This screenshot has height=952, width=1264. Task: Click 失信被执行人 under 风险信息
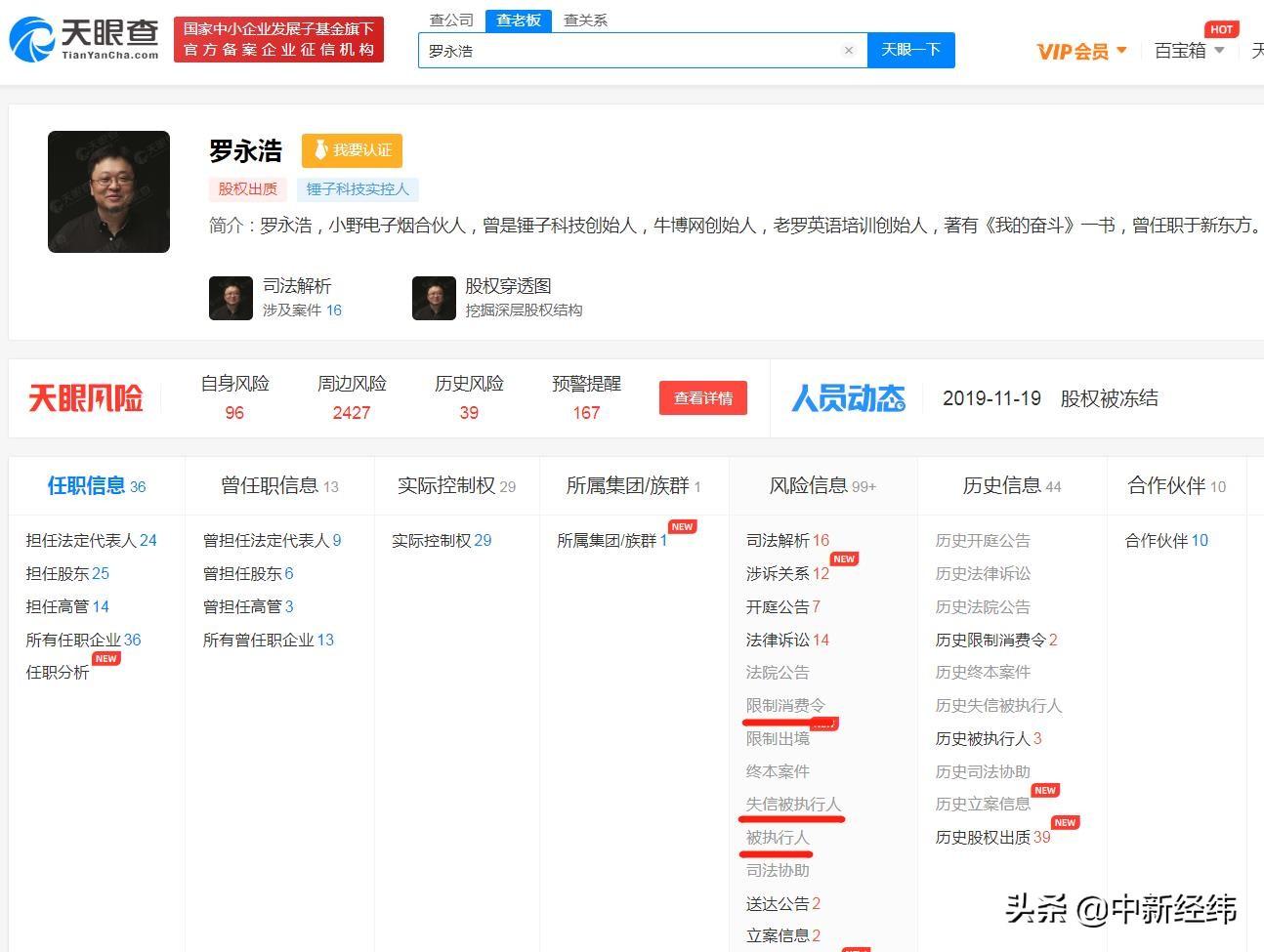tap(793, 805)
